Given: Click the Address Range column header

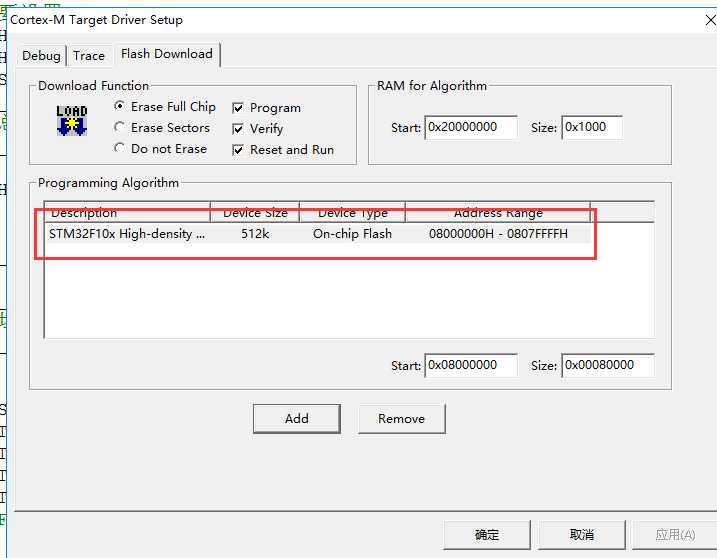Looking at the screenshot, I should 498,212.
